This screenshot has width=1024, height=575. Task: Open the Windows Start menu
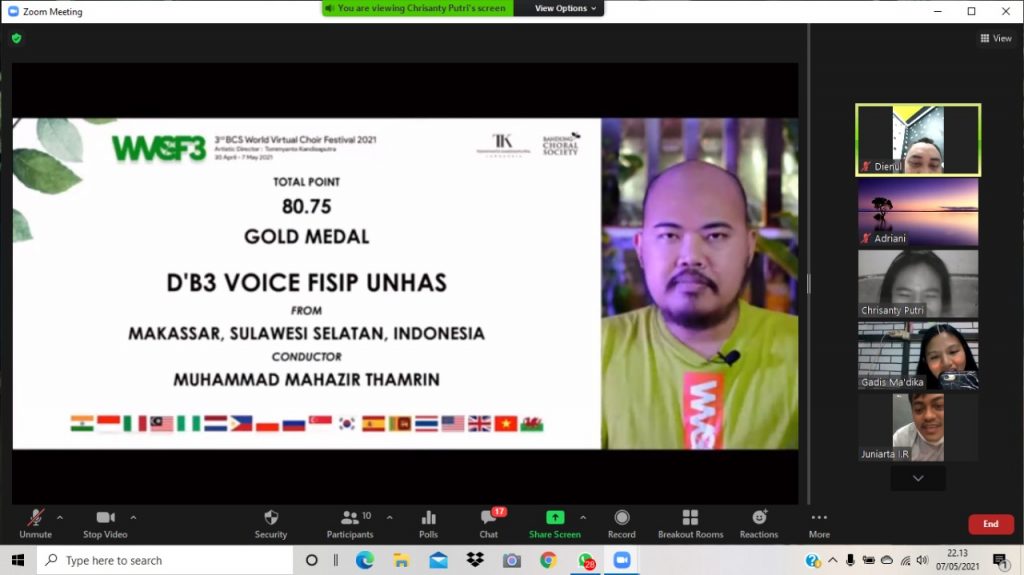[18, 560]
